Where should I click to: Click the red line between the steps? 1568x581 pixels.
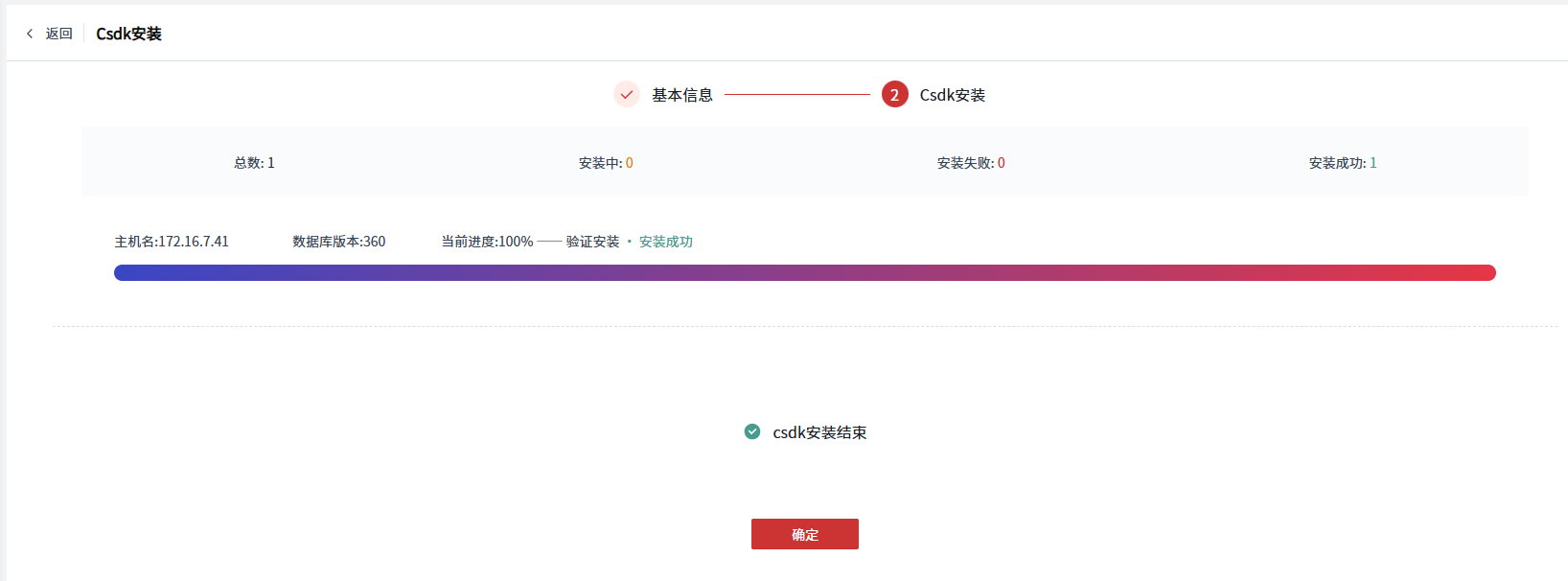796,95
